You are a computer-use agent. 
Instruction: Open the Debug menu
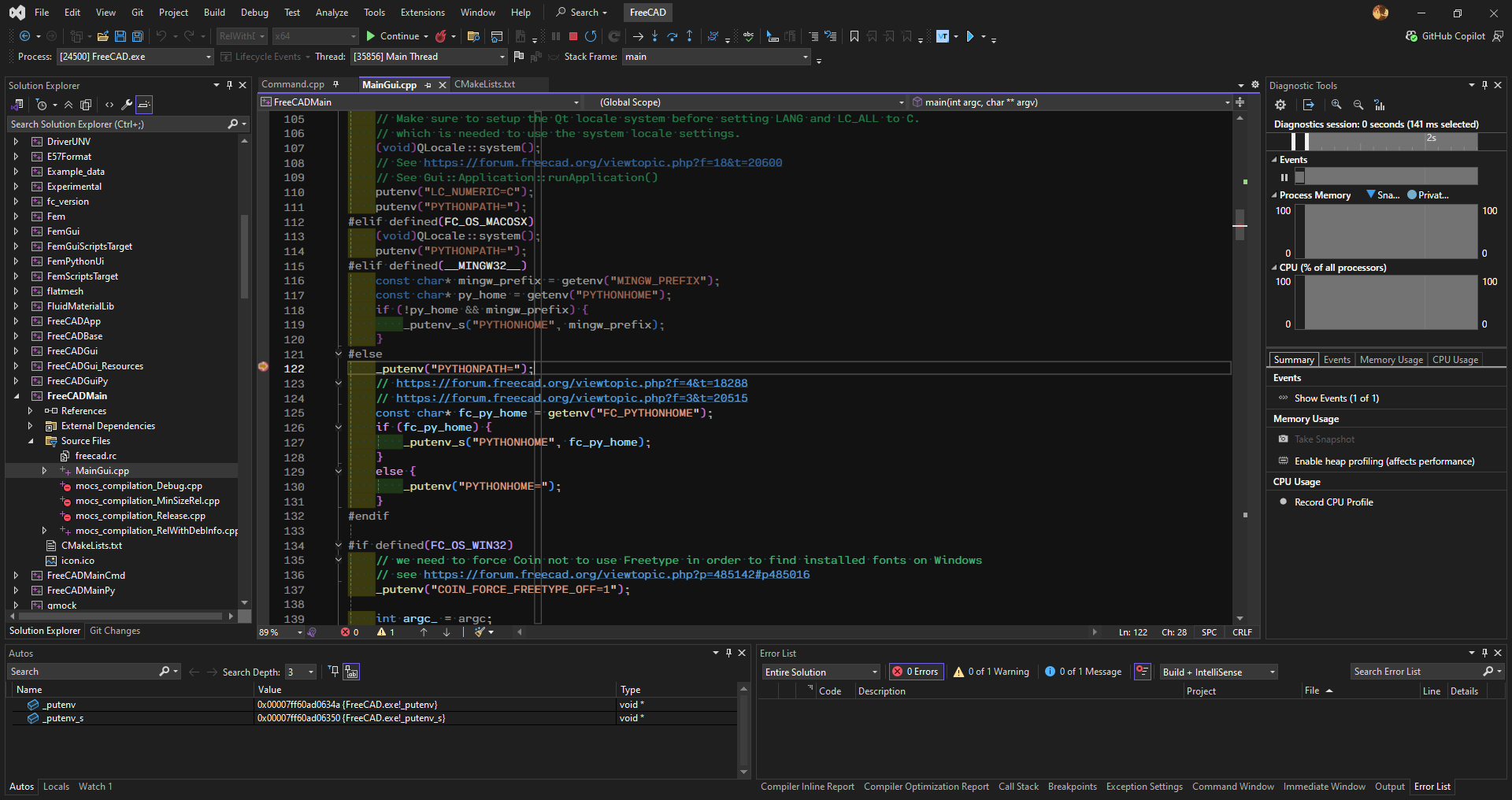point(254,13)
